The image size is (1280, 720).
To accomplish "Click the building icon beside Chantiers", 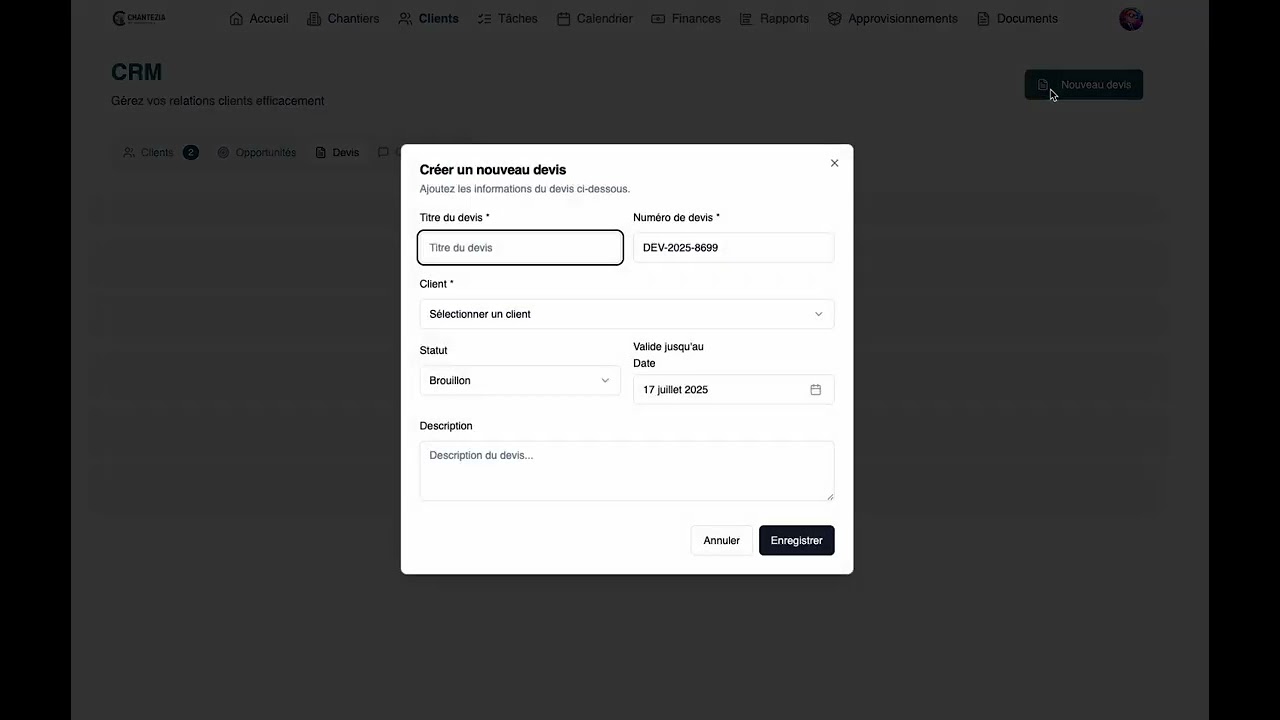I will click(x=314, y=19).
